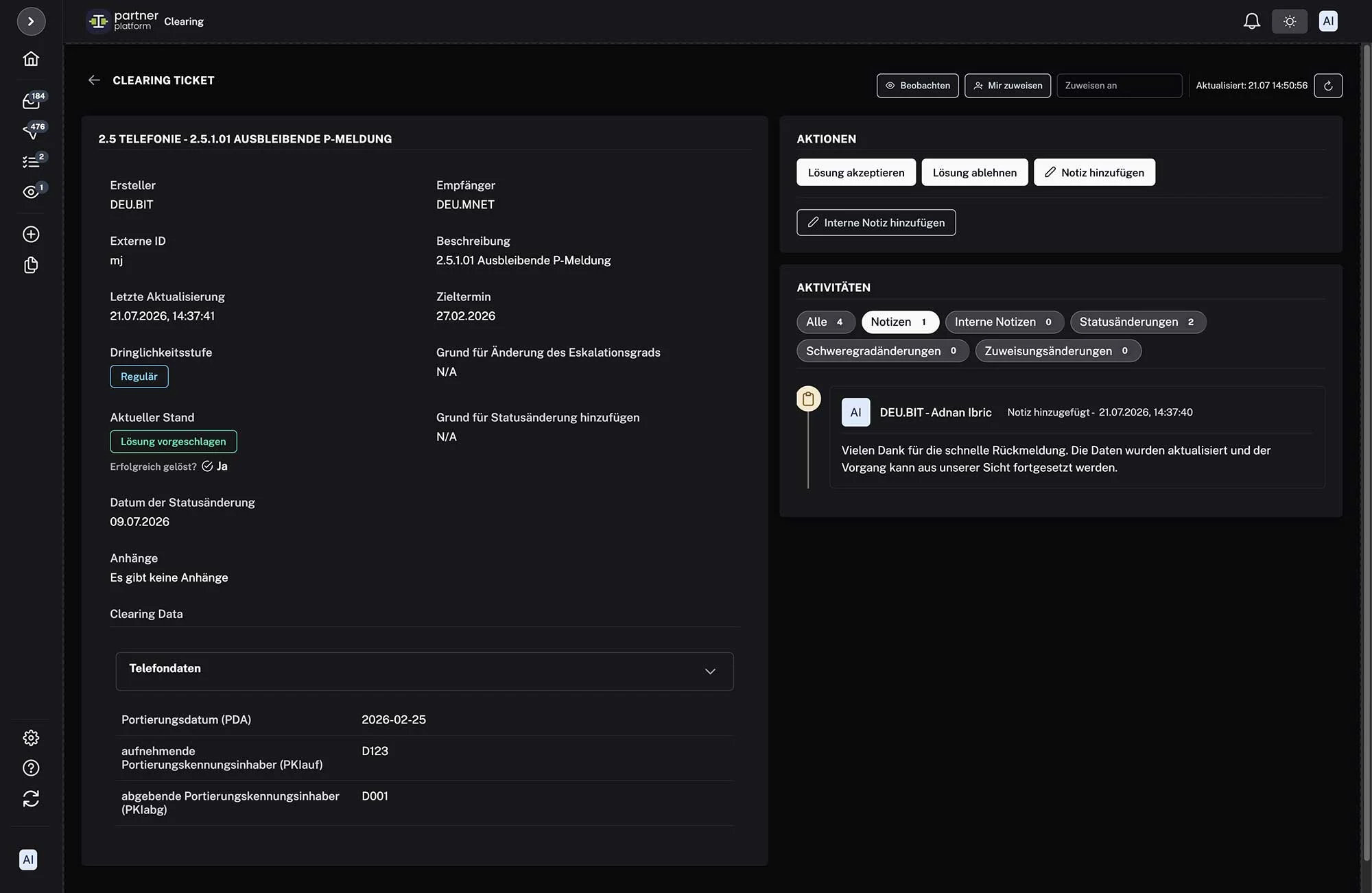Click the PKIabg value D001
This screenshot has height=893, width=1372.
pos(375,796)
